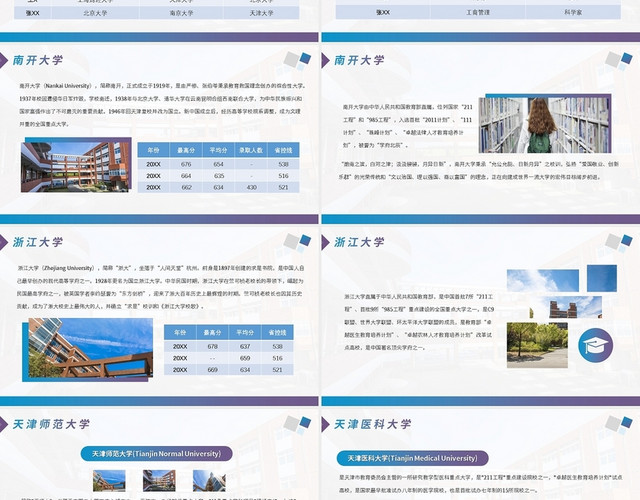Select the girl in library photo
Screen dimensions: 640x500
tap(544, 125)
